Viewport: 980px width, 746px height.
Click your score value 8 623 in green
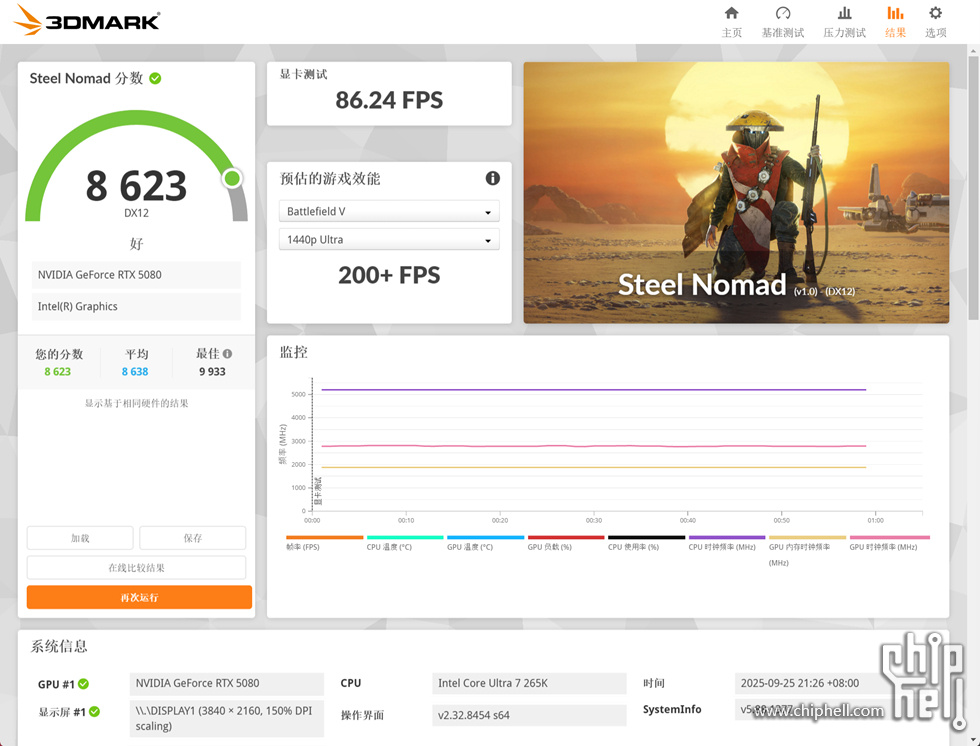58,372
